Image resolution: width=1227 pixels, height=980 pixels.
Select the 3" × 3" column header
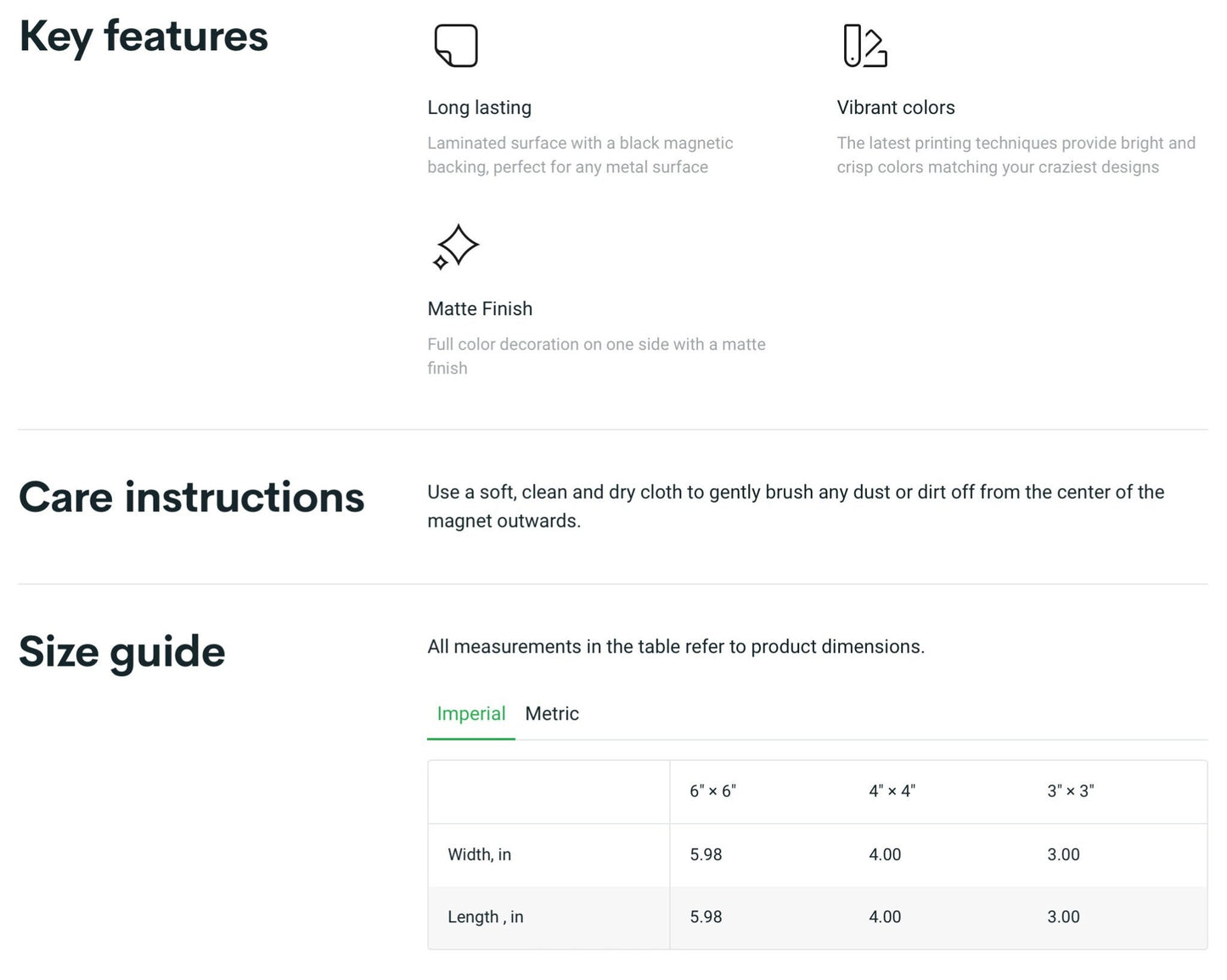point(1070,791)
